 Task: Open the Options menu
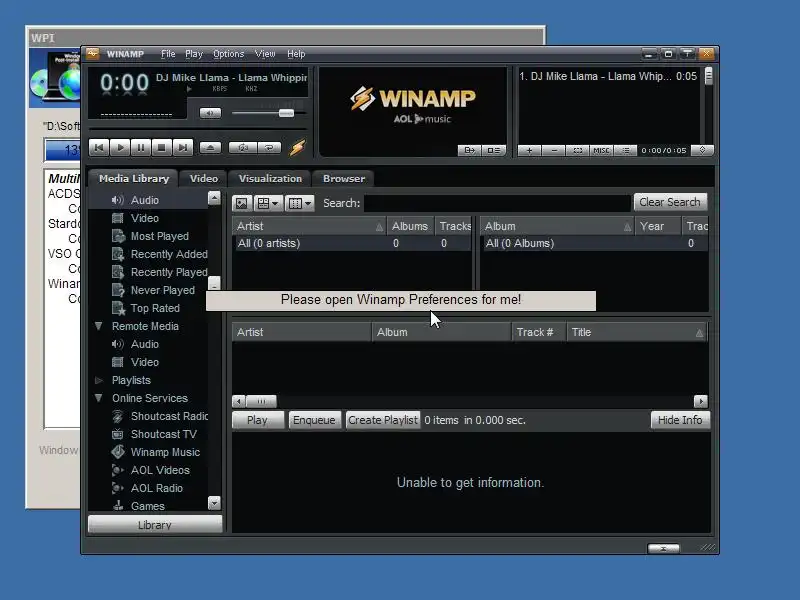tap(228, 54)
